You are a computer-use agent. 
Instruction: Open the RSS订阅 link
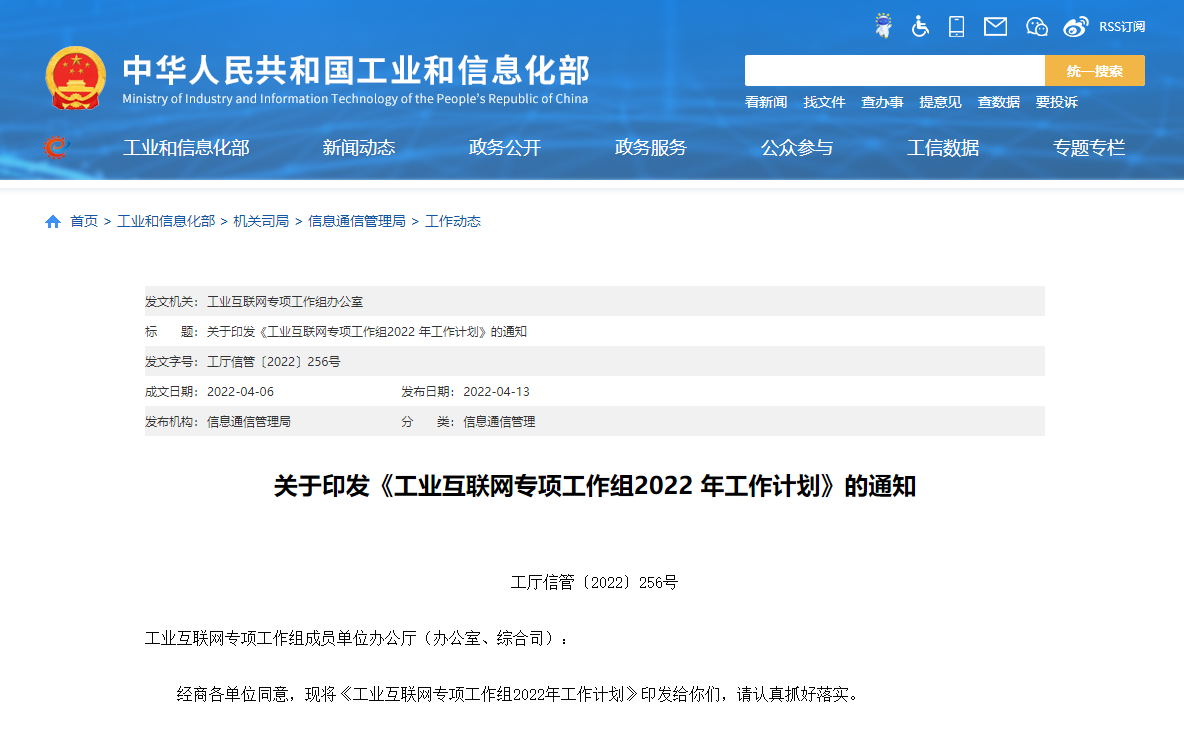(x=1122, y=27)
